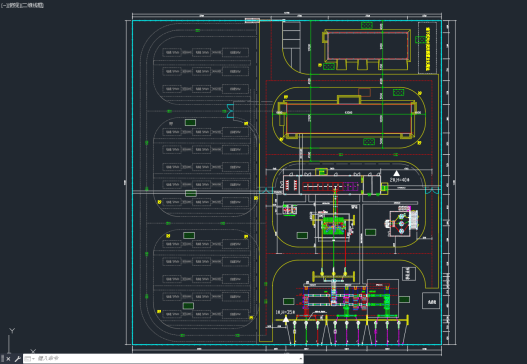Viewport: 527px width, 364px height.
Task: Click the command line grip handle
Action: (x=2, y=359)
